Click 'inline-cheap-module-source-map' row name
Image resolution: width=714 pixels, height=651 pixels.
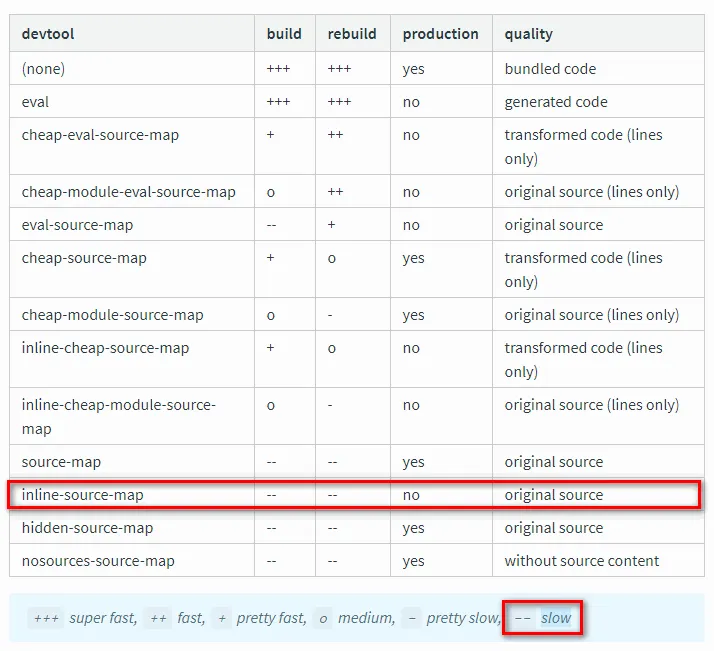(x=118, y=417)
